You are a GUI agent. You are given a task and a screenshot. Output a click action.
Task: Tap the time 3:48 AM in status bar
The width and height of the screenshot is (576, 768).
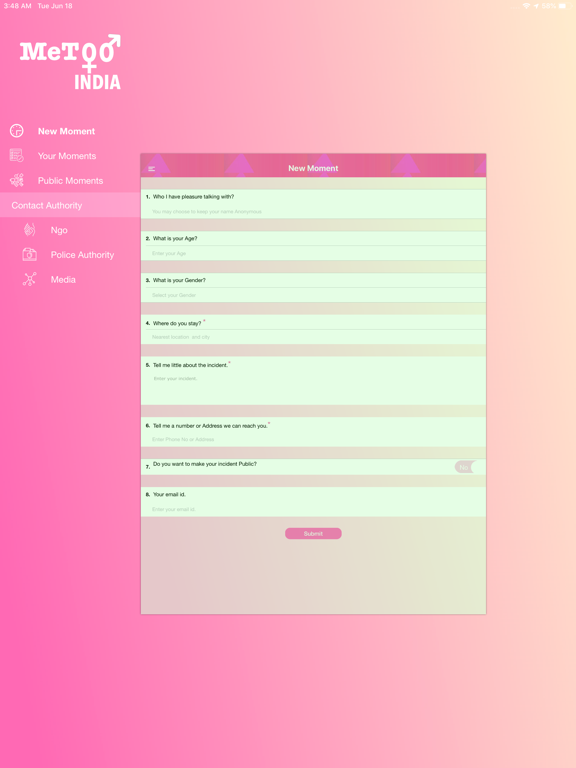tap(17, 6)
